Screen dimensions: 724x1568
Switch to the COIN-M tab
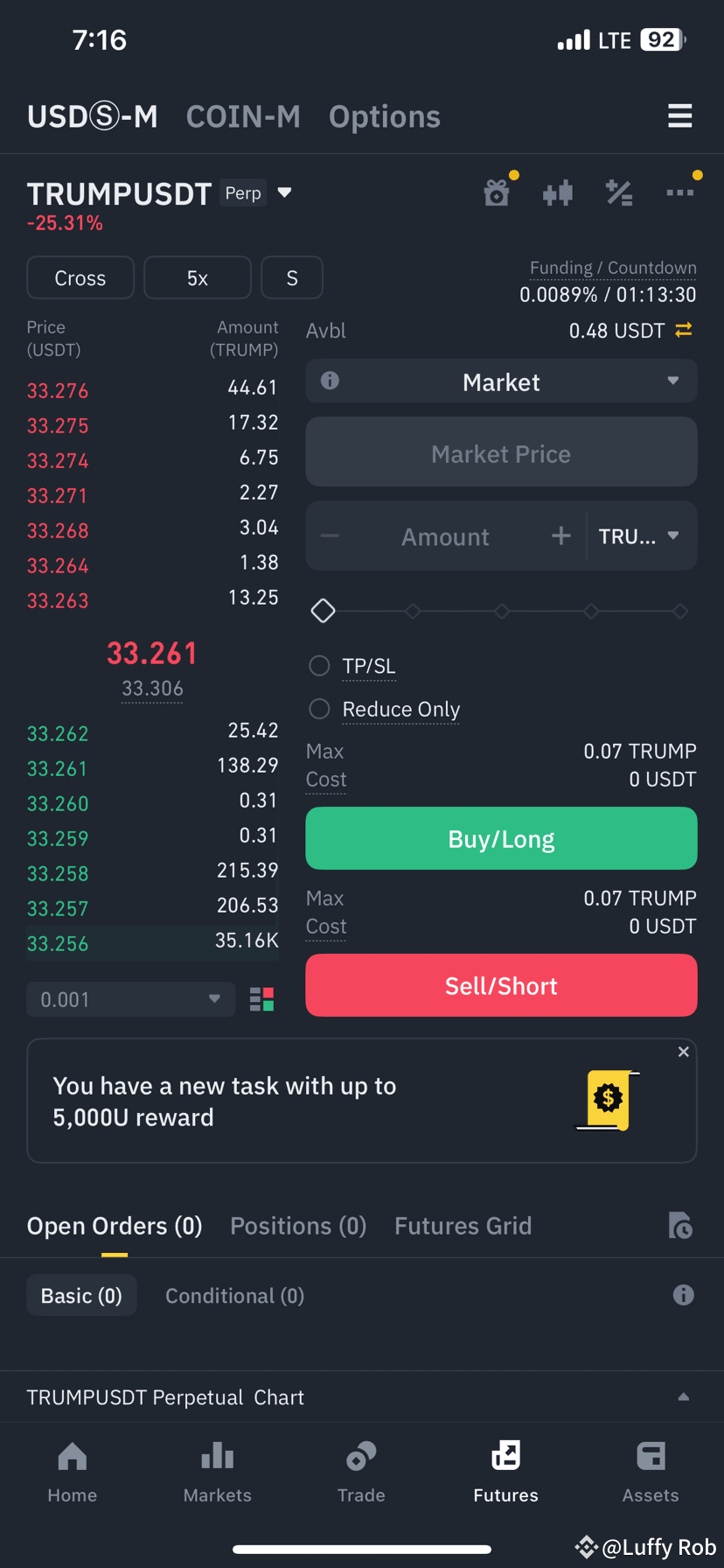pyautogui.click(x=243, y=116)
